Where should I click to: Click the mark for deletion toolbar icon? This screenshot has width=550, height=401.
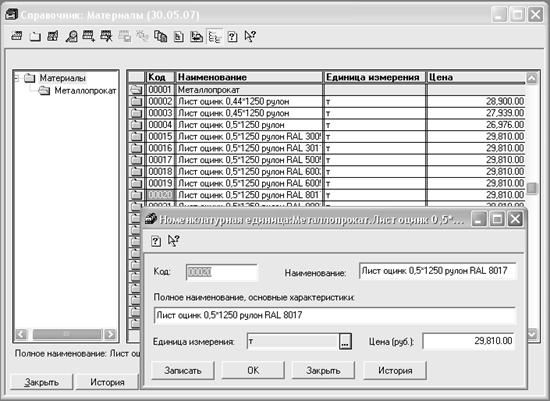106,36
